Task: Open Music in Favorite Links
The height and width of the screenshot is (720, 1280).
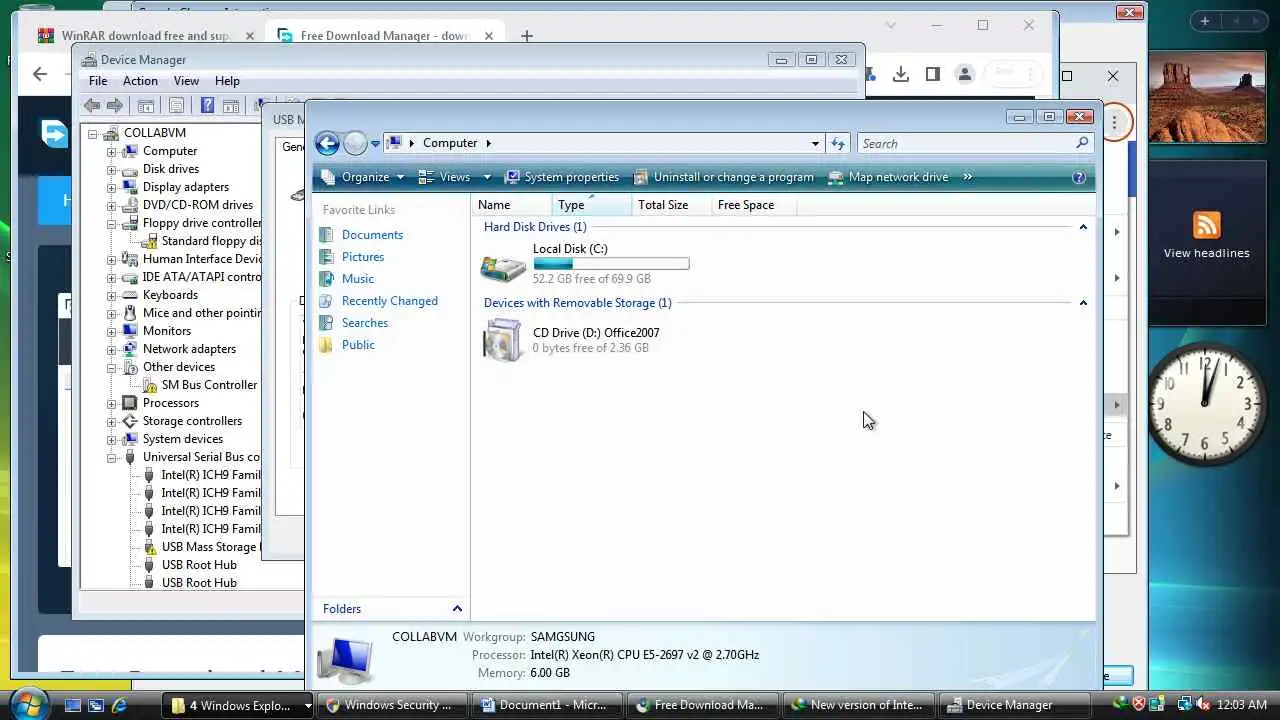Action: click(358, 279)
